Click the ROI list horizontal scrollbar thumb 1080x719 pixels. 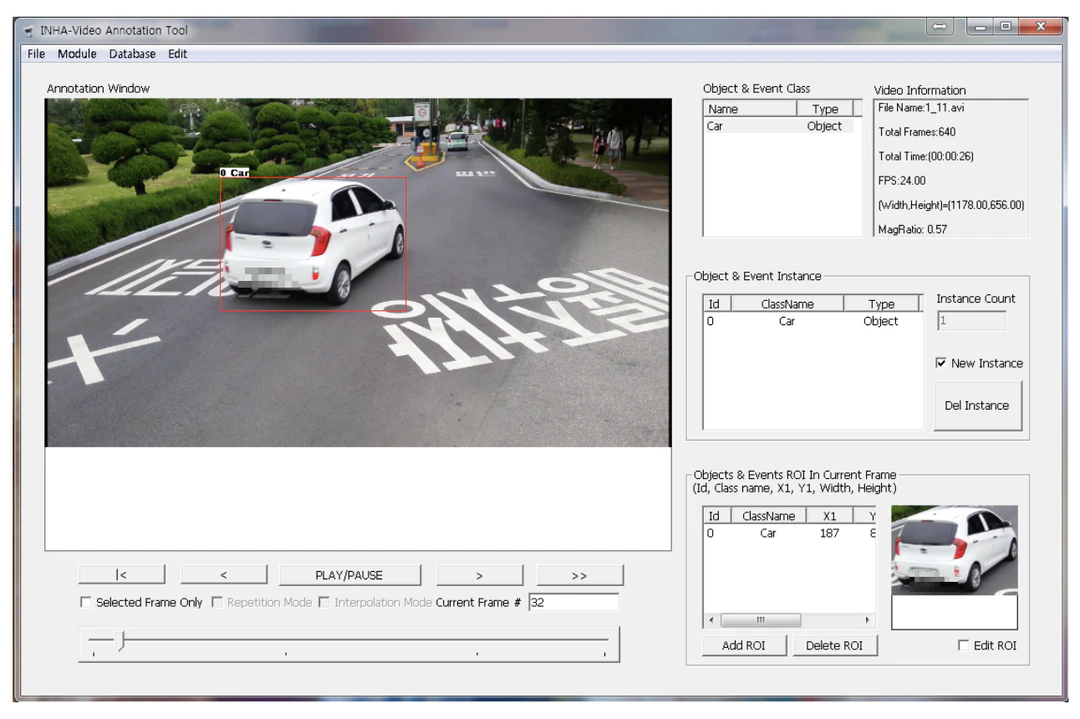760,620
